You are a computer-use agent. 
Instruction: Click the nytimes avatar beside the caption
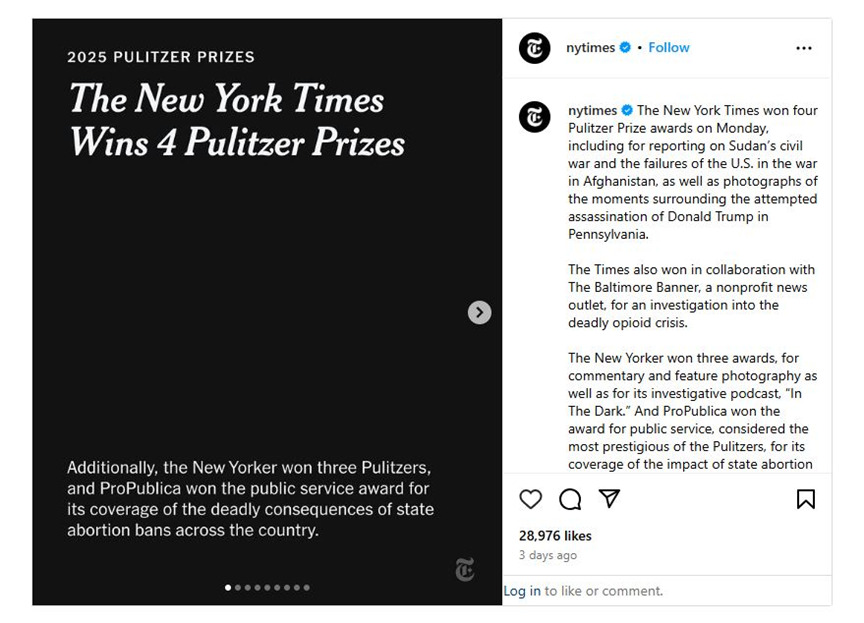pyautogui.click(x=534, y=117)
